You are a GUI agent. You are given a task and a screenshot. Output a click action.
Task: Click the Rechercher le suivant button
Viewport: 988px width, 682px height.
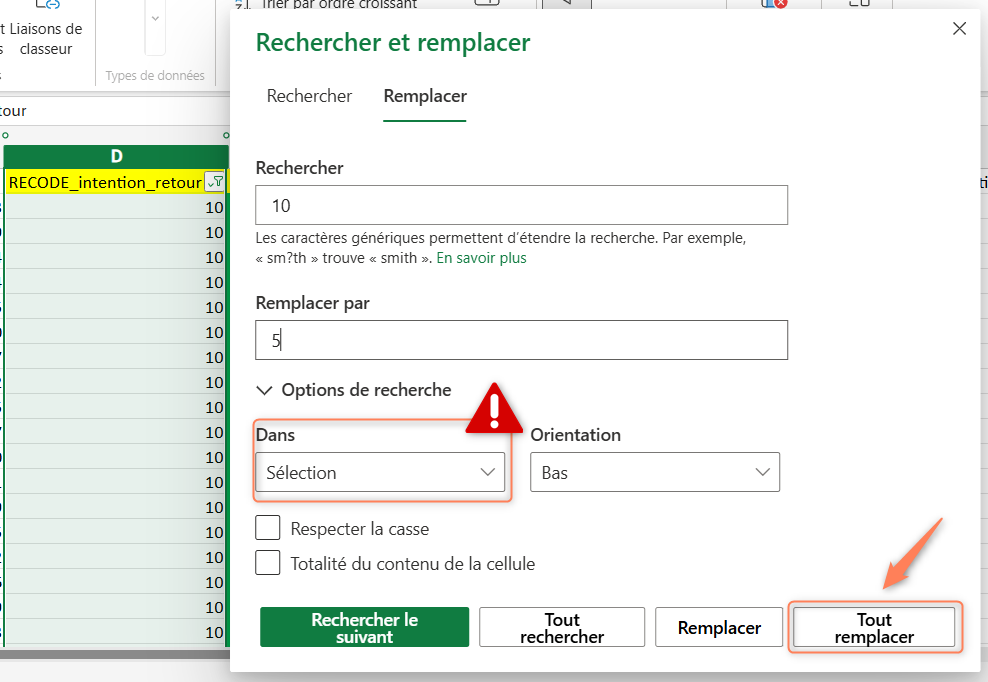pos(364,628)
